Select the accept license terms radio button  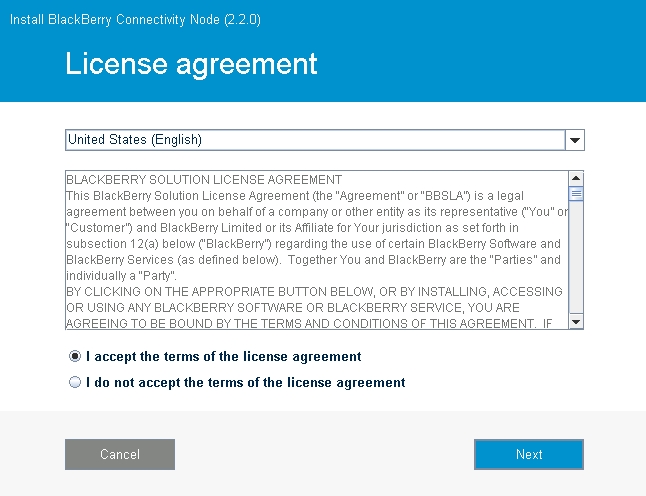point(75,356)
